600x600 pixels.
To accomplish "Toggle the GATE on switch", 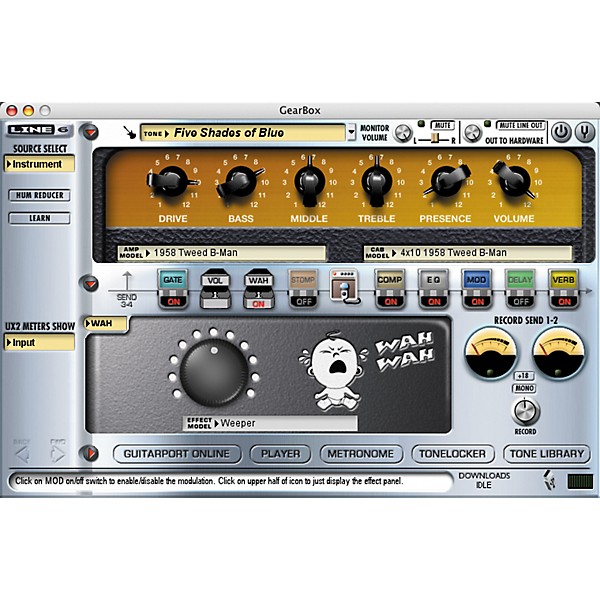I will tap(173, 301).
